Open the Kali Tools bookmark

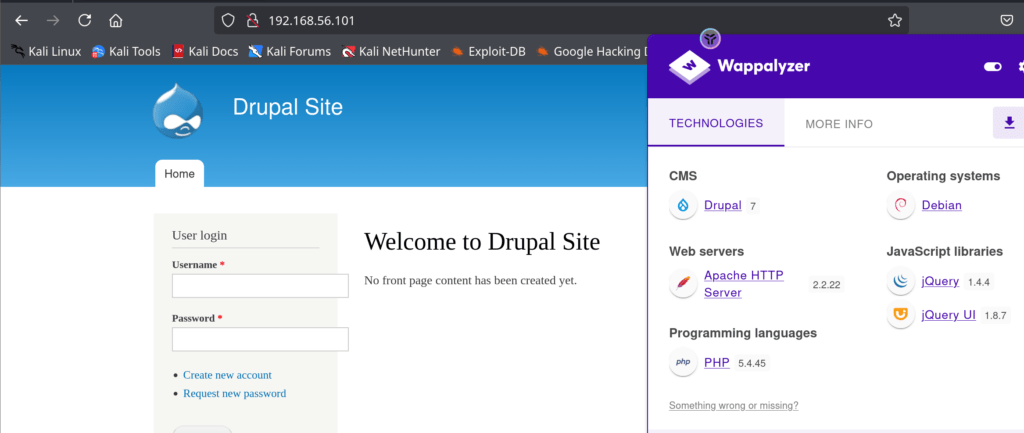click(x=126, y=51)
